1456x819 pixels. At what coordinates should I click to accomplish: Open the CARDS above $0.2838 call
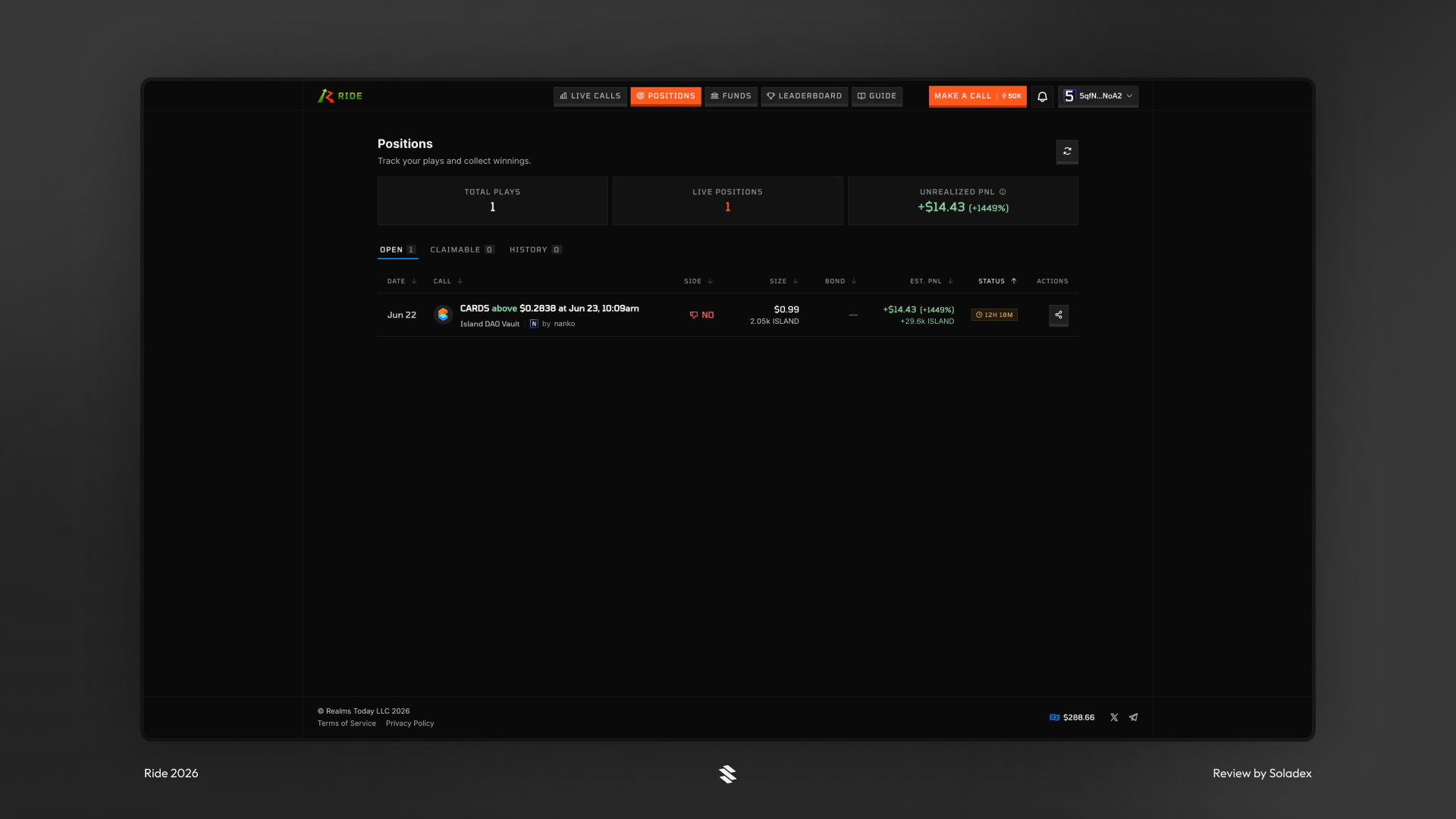click(x=549, y=309)
